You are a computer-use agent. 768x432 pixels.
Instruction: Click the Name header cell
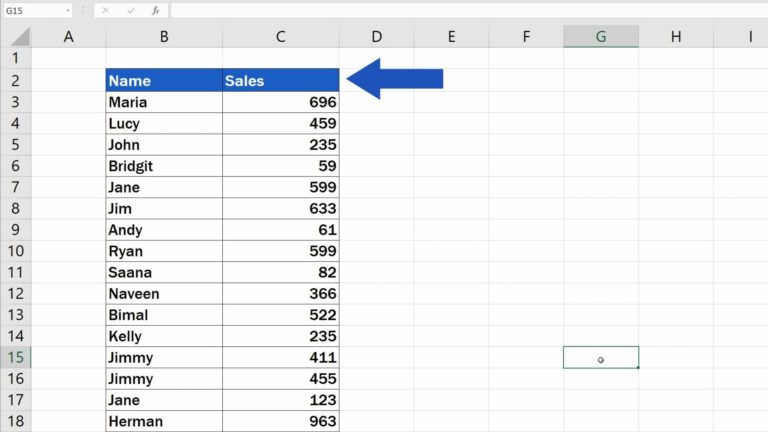click(x=164, y=81)
